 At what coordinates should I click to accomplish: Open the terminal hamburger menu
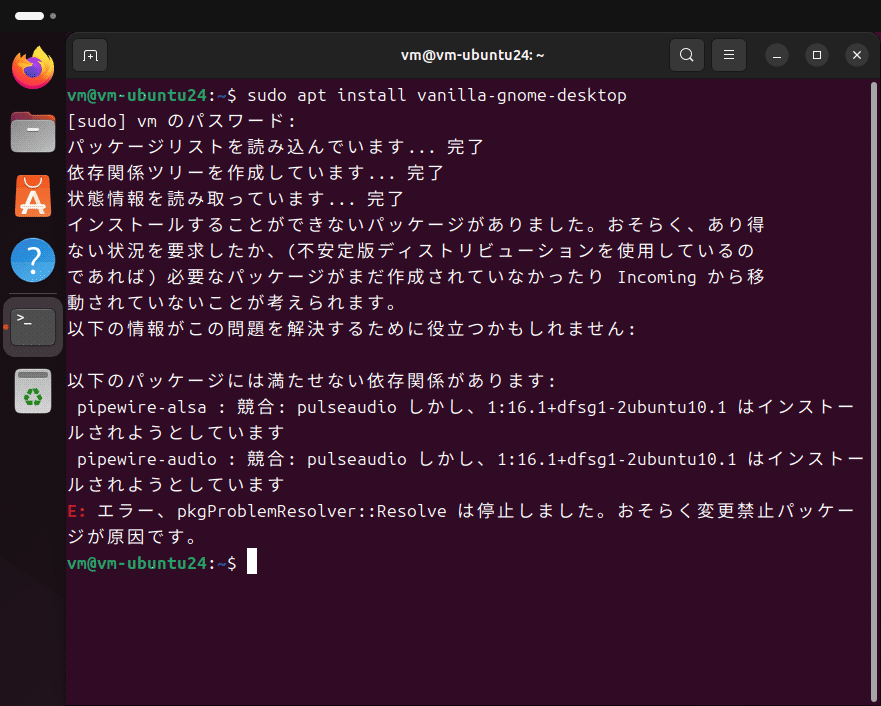[x=729, y=55]
